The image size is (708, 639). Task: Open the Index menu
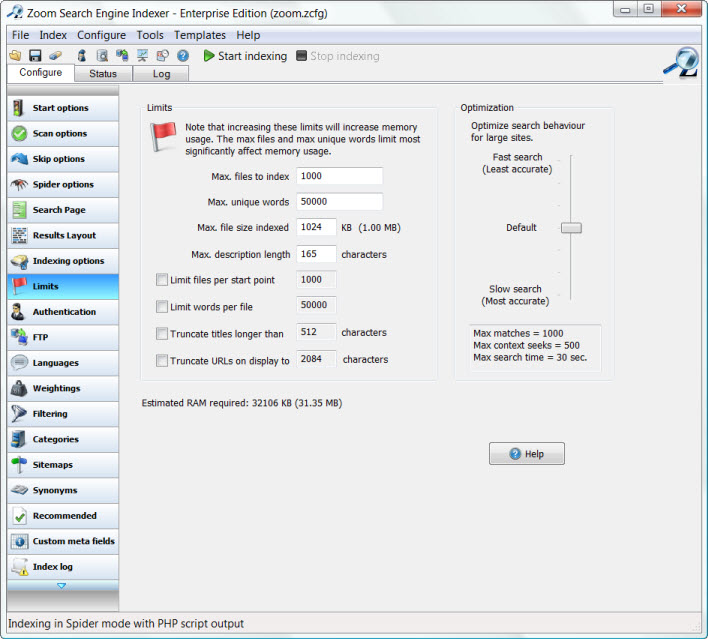pos(53,35)
